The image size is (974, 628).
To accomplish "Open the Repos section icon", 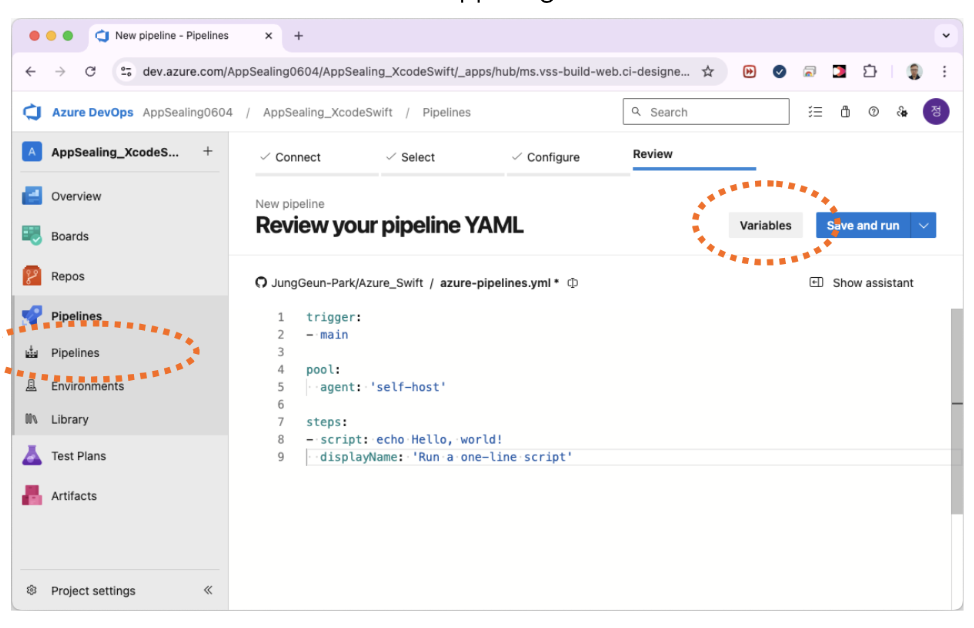I will tap(32, 276).
